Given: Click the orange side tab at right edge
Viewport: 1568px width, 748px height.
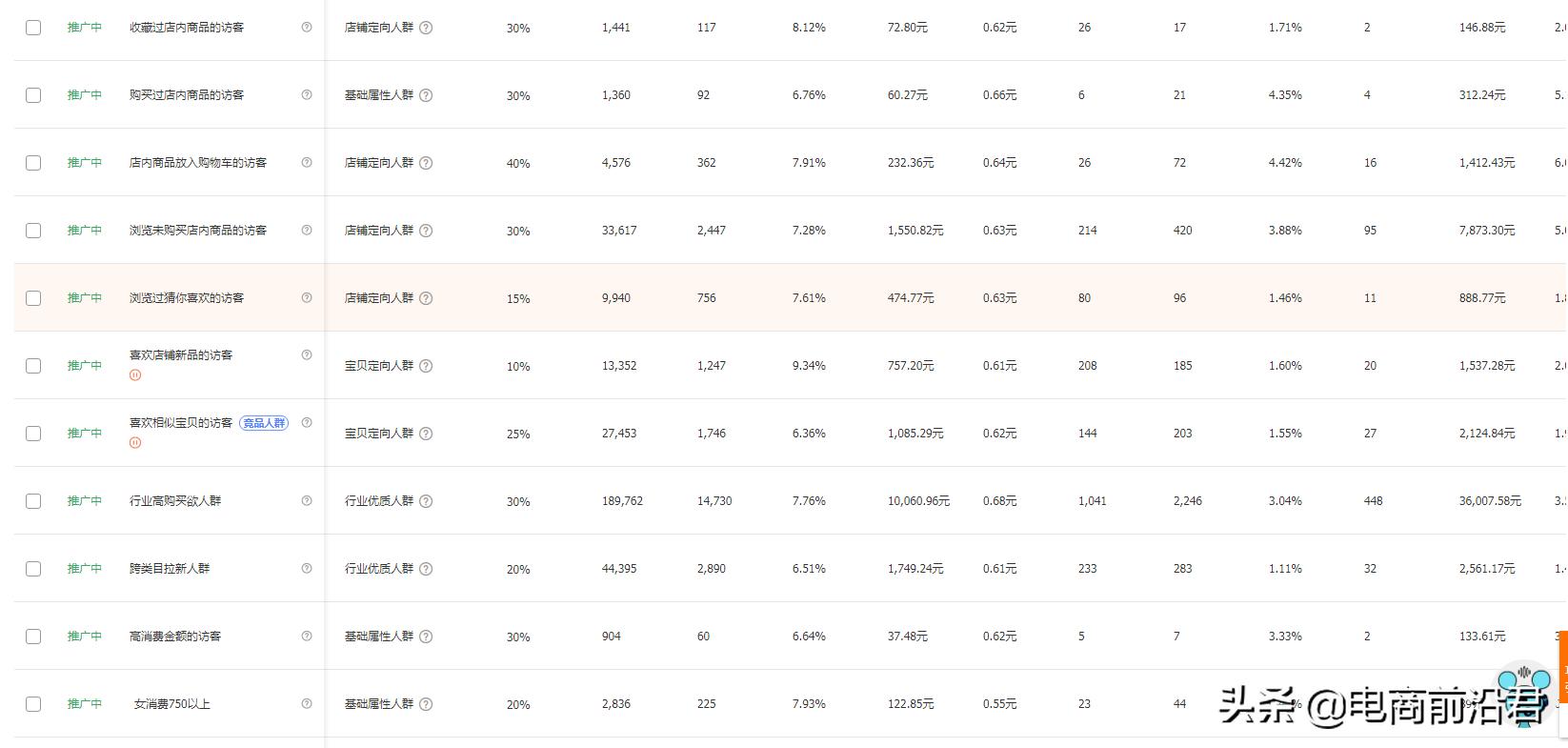Looking at the screenshot, I should point(1562,667).
